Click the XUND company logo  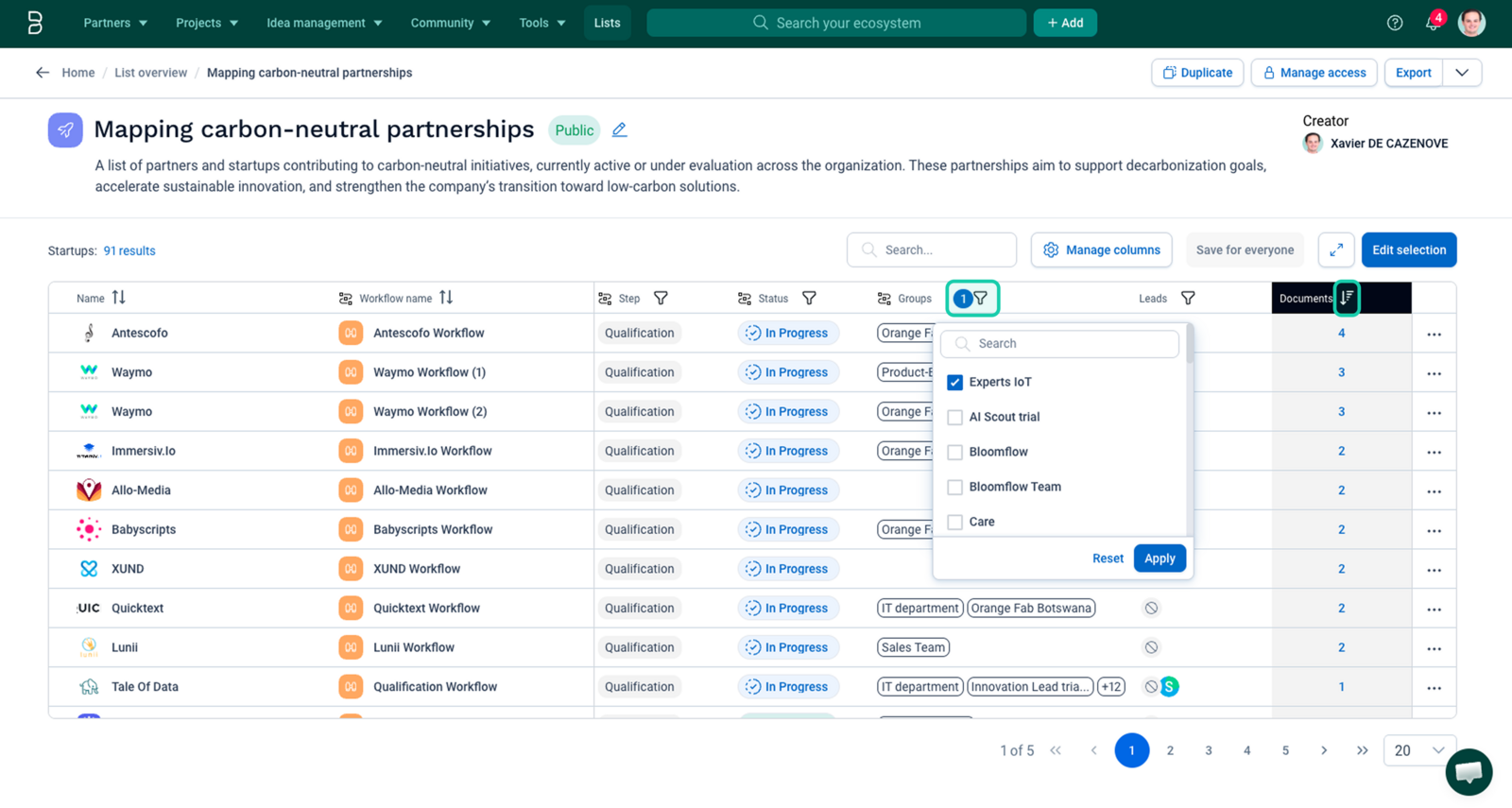coord(89,569)
